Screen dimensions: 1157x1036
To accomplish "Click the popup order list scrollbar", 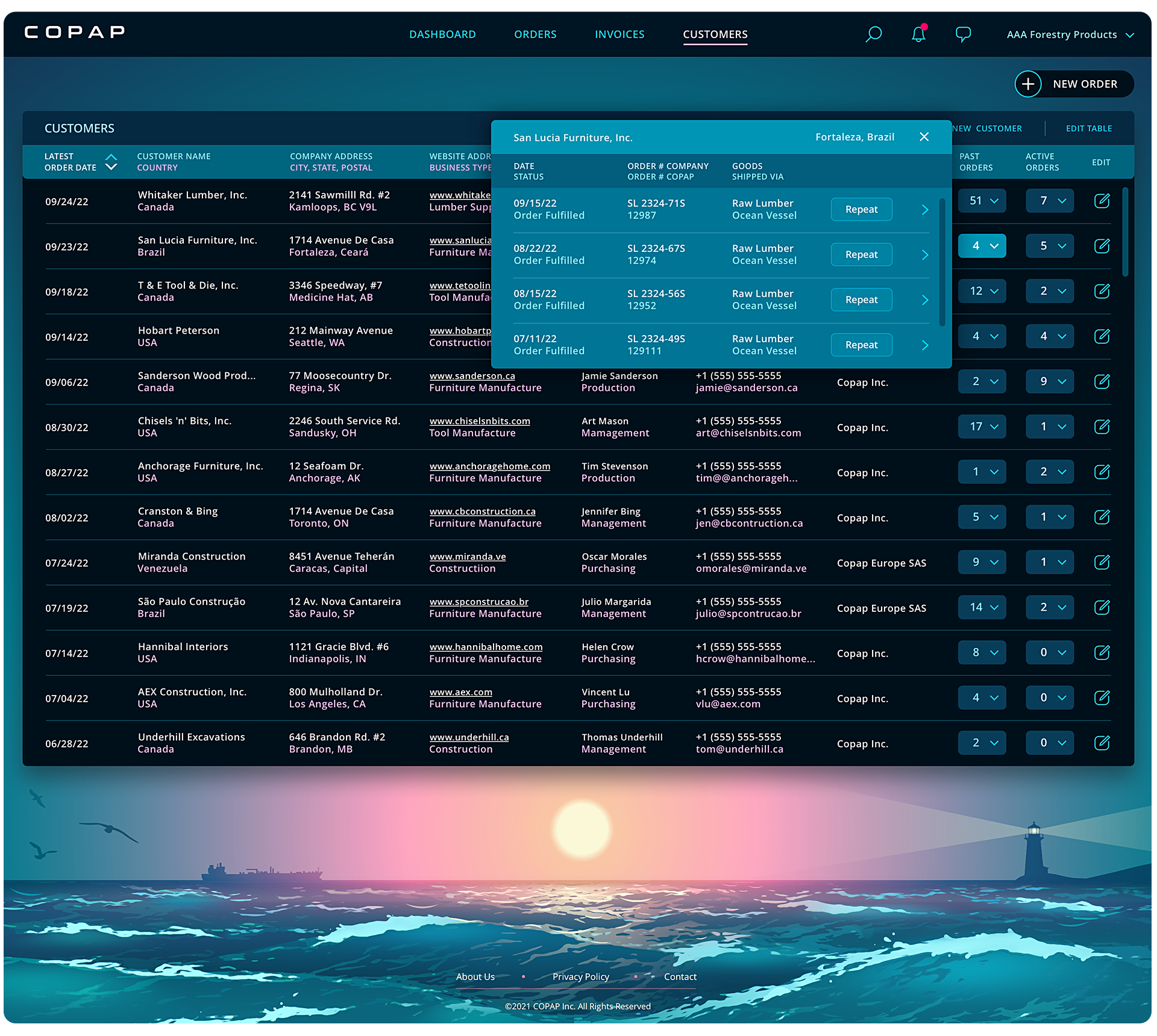I will click(942, 262).
